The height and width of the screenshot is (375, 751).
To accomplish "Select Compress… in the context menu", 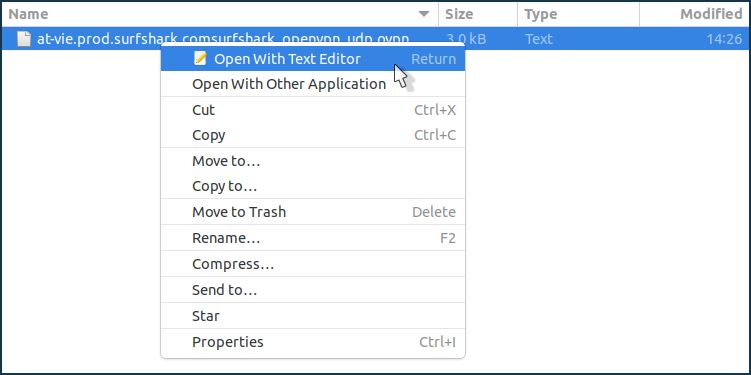I will (x=313, y=264).
